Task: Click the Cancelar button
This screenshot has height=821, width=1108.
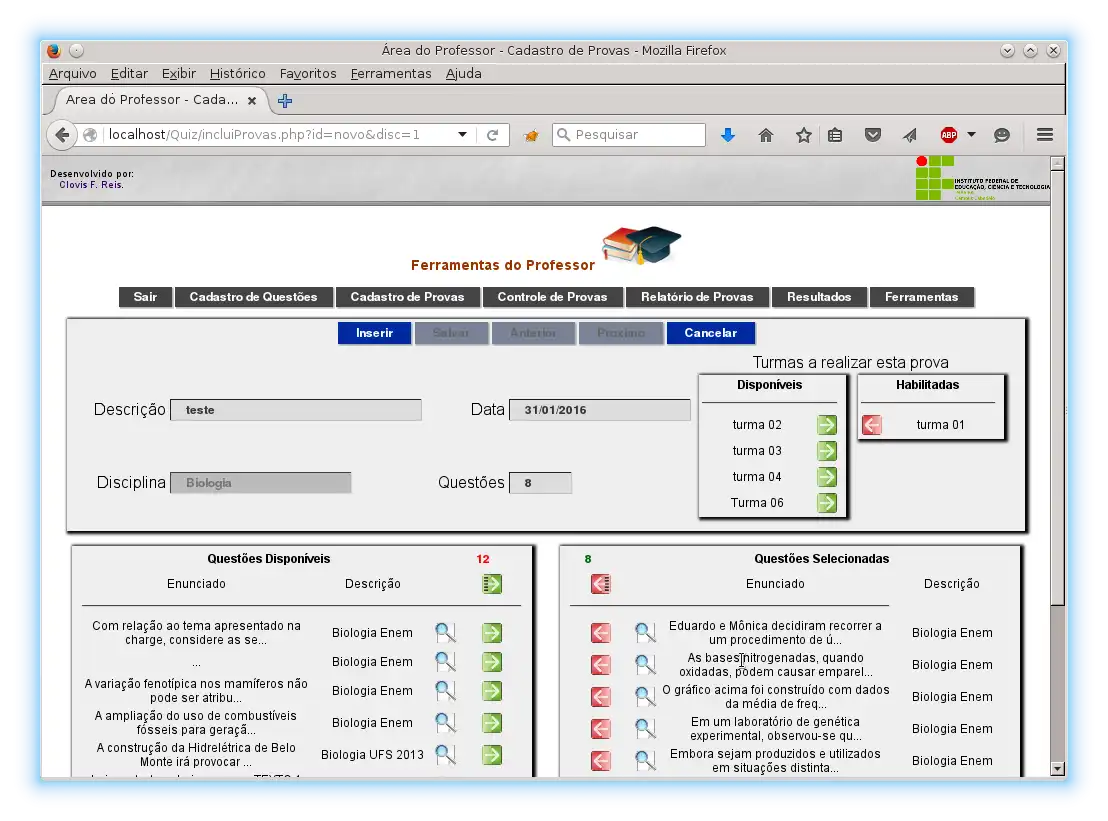Action: point(711,333)
